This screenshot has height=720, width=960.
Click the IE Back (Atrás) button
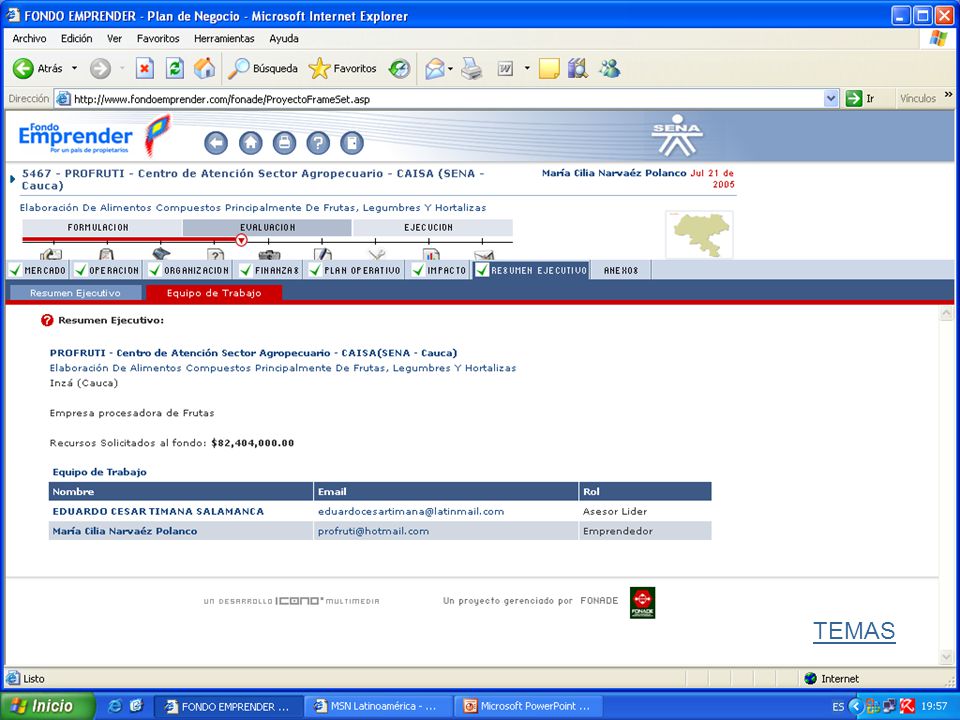click(37, 68)
